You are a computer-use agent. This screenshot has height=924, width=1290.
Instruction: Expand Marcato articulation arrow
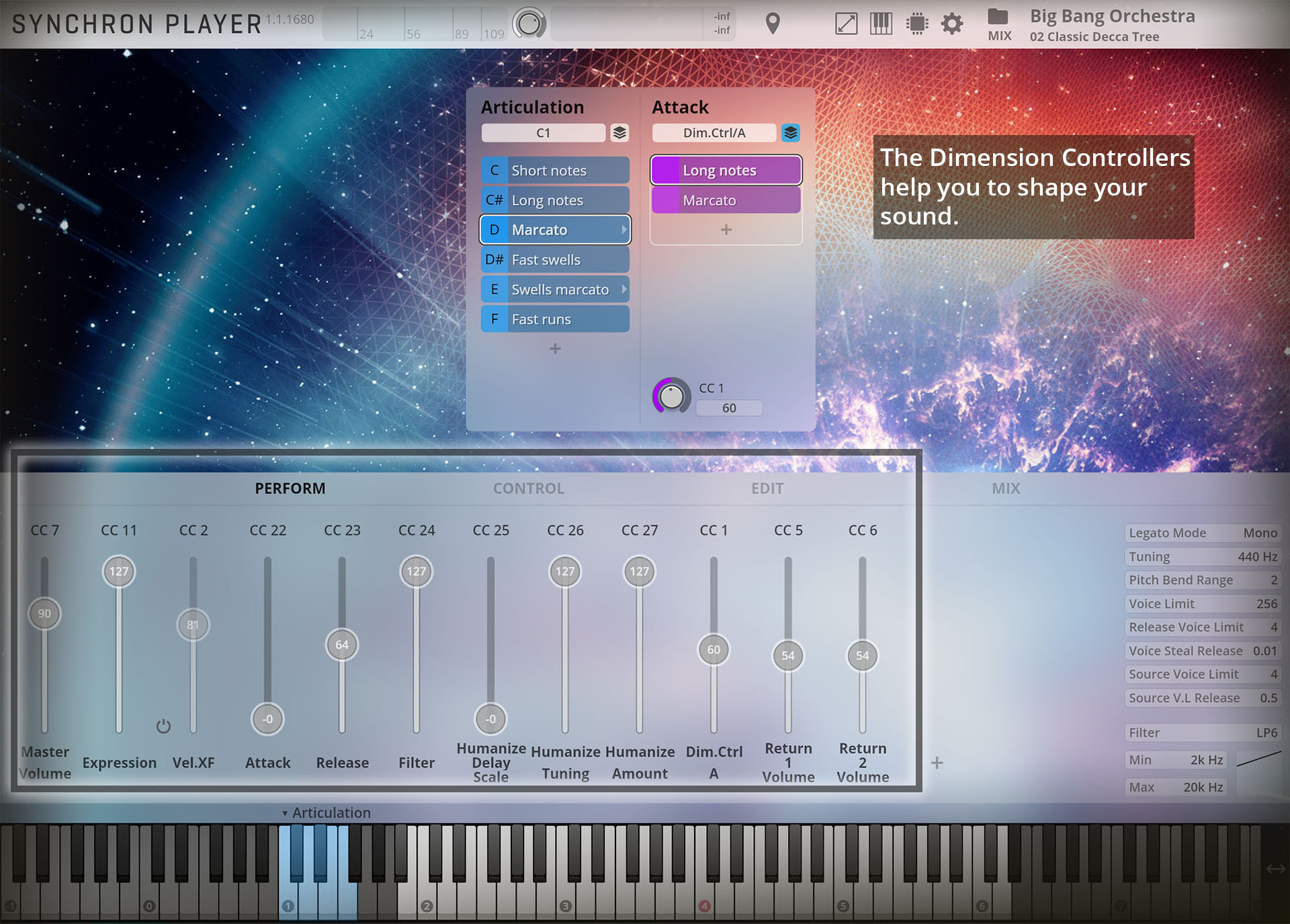tap(623, 230)
